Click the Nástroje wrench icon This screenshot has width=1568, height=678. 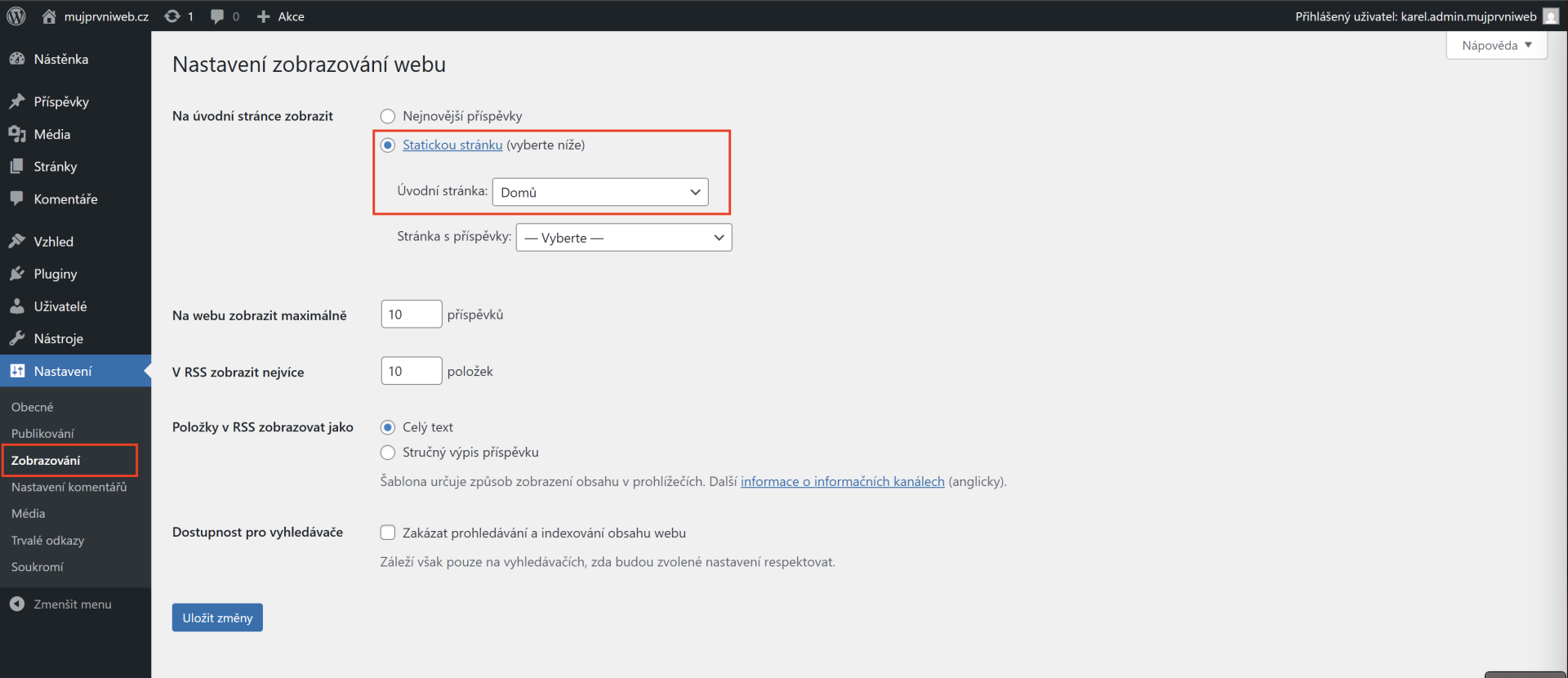(17, 338)
